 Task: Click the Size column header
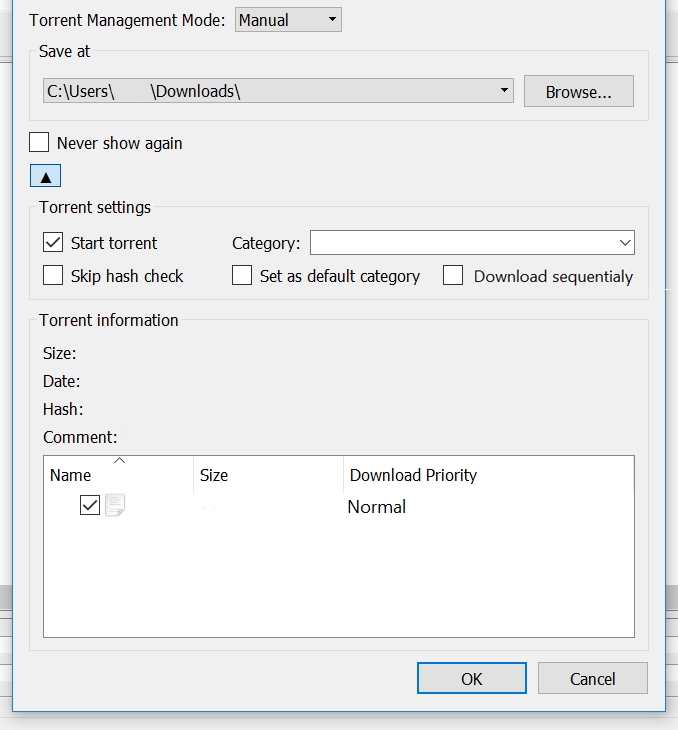coord(269,475)
